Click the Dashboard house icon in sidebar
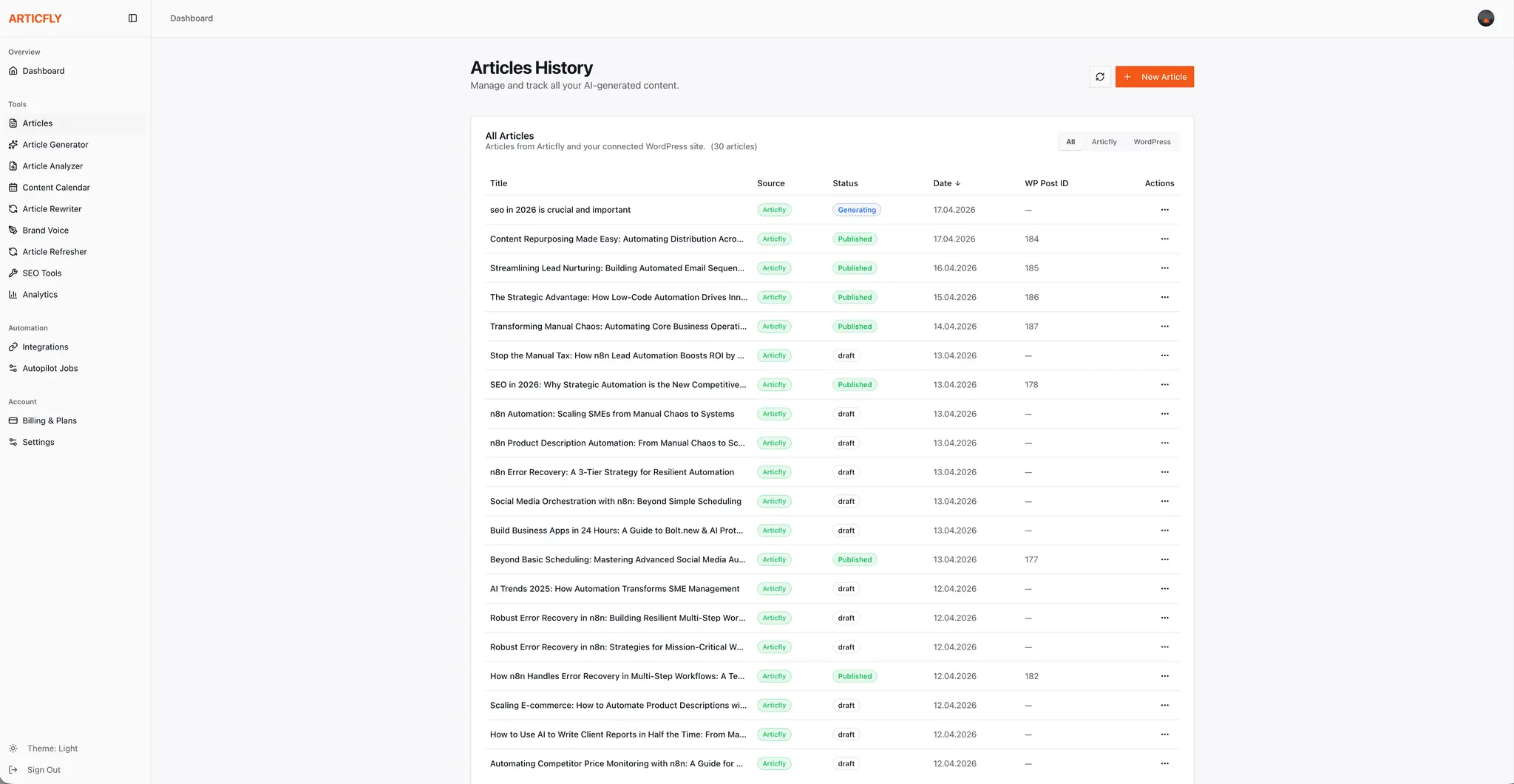The height and width of the screenshot is (784, 1514). pos(13,71)
